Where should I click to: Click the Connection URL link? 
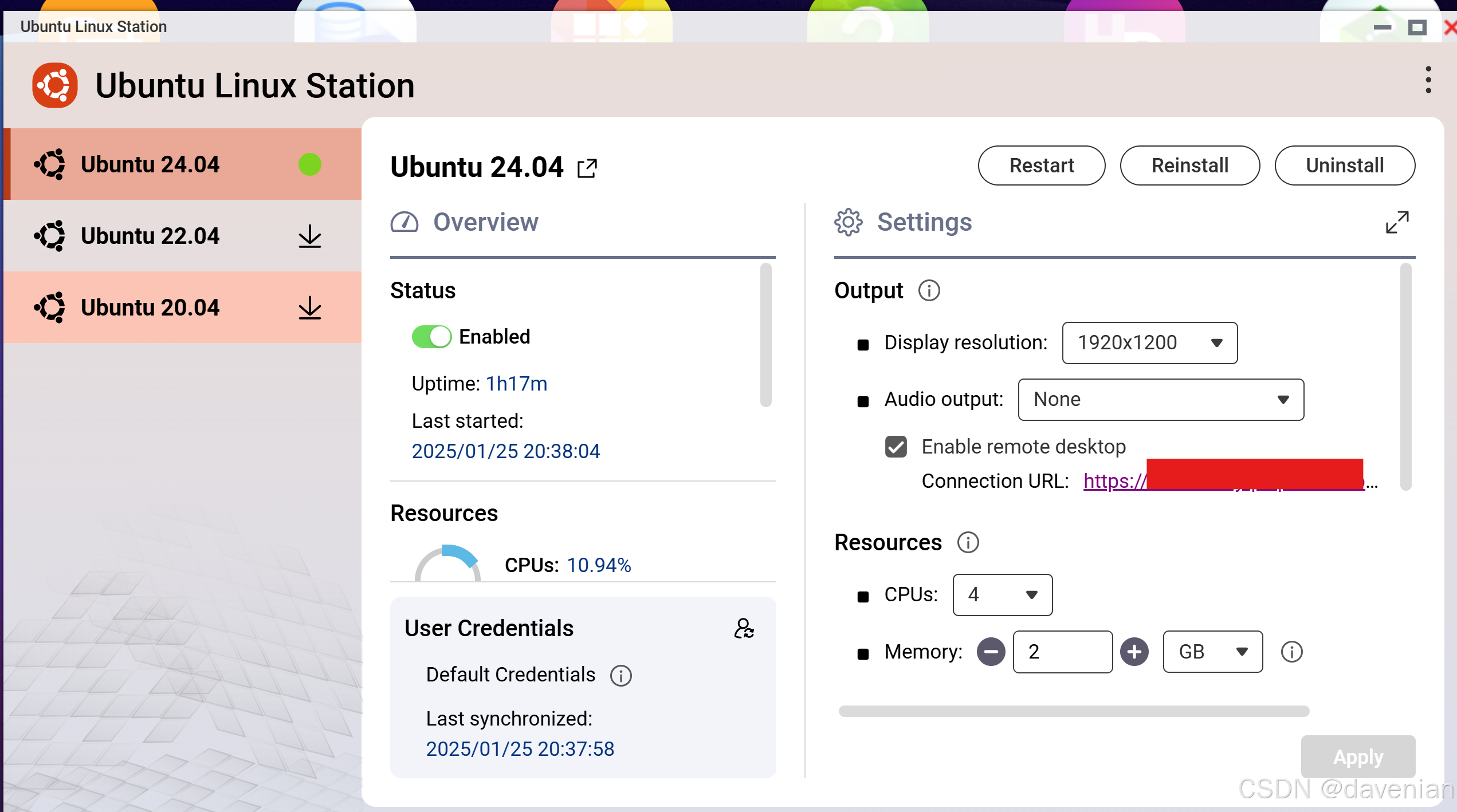point(1114,482)
